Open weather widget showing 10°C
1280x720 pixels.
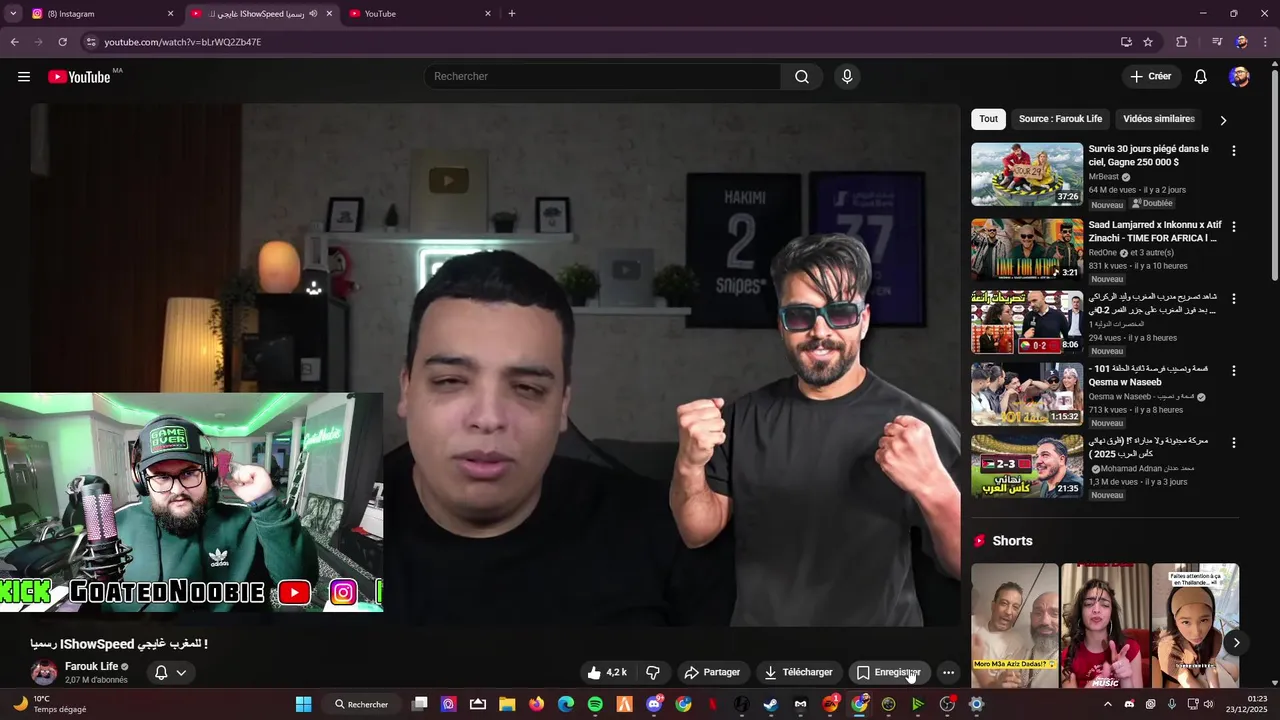[x=48, y=704]
